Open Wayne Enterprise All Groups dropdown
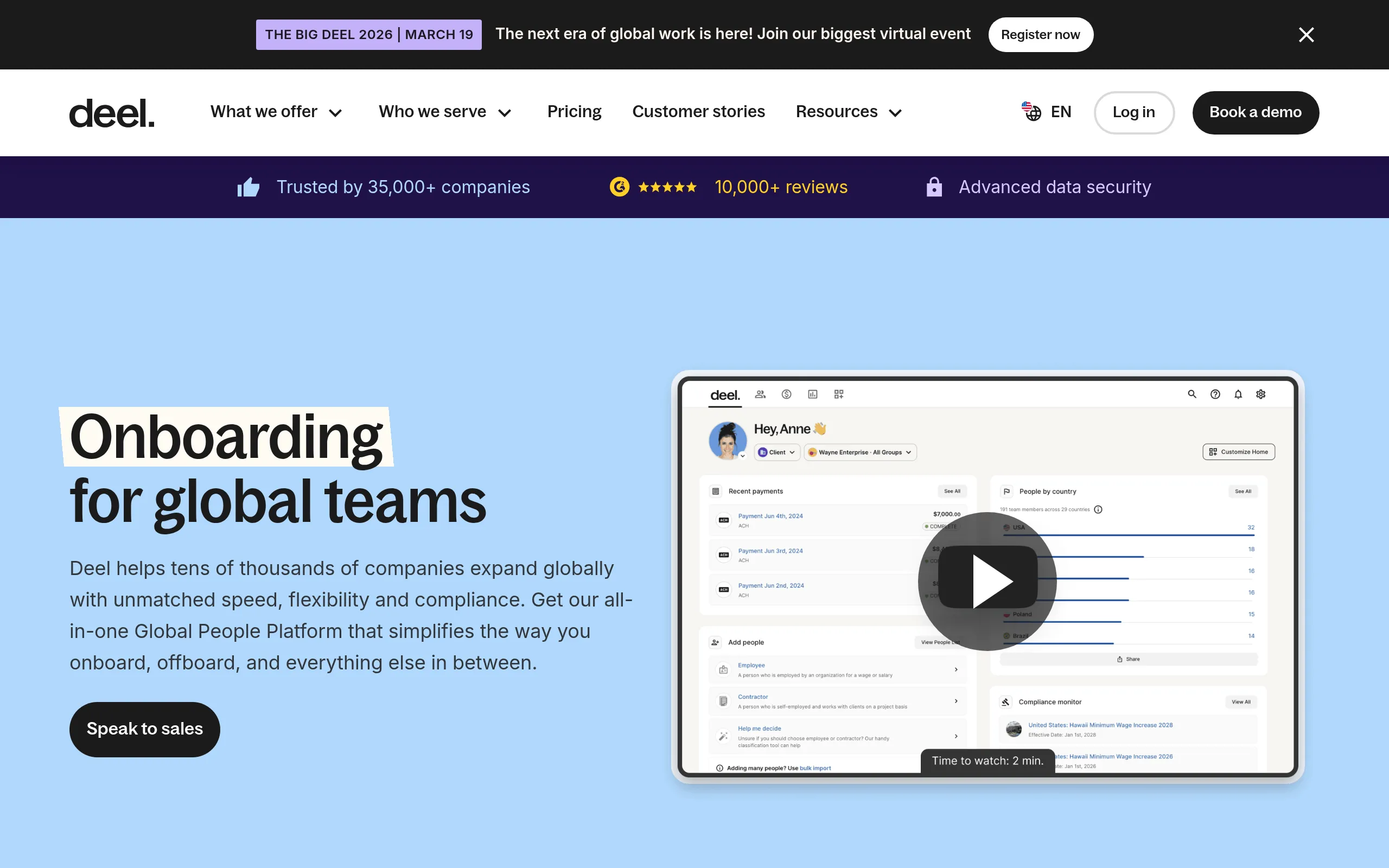Image resolution: width=1389 pixels, height=868 pixels. click(x=860, y=452)
